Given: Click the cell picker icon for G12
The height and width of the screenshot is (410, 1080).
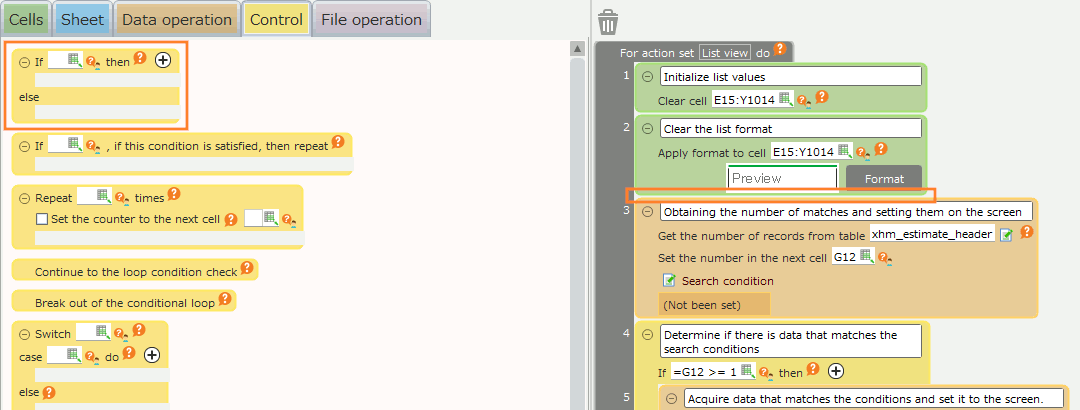Looking at the screenshot, I should point(866,257).
